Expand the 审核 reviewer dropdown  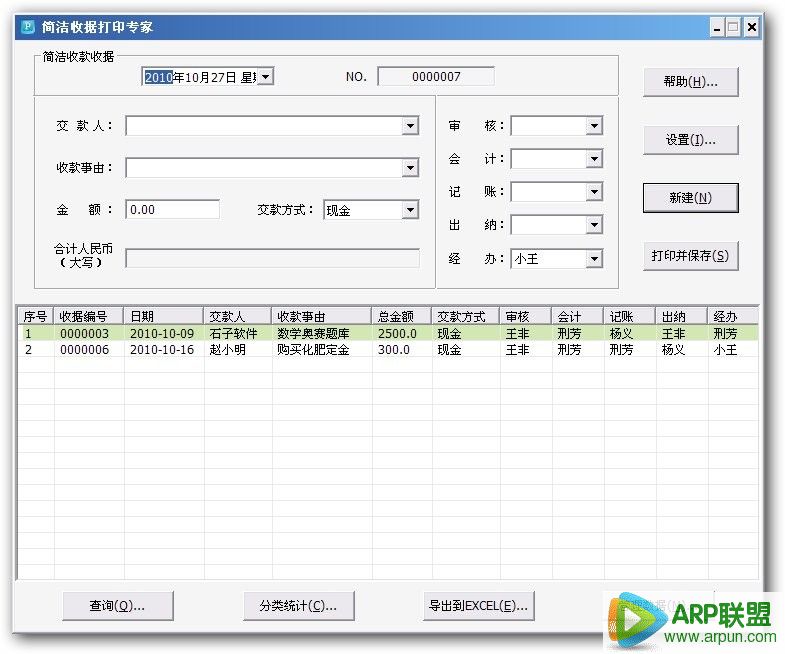[594, 126]
